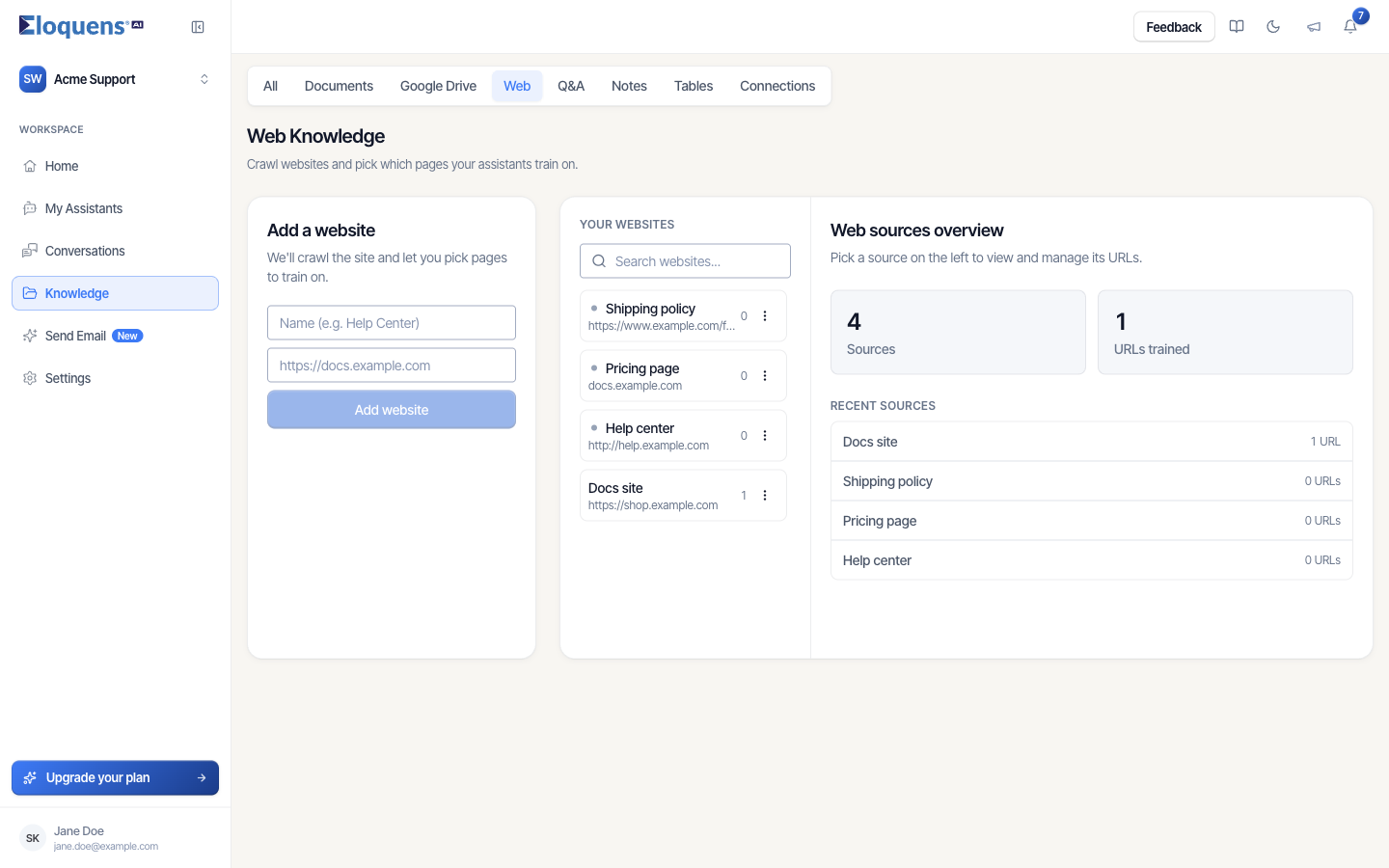This screenshot has width=1389, height=868.
Task: Select Pricing page in Your Websites
Action: [x=683, y=376]
